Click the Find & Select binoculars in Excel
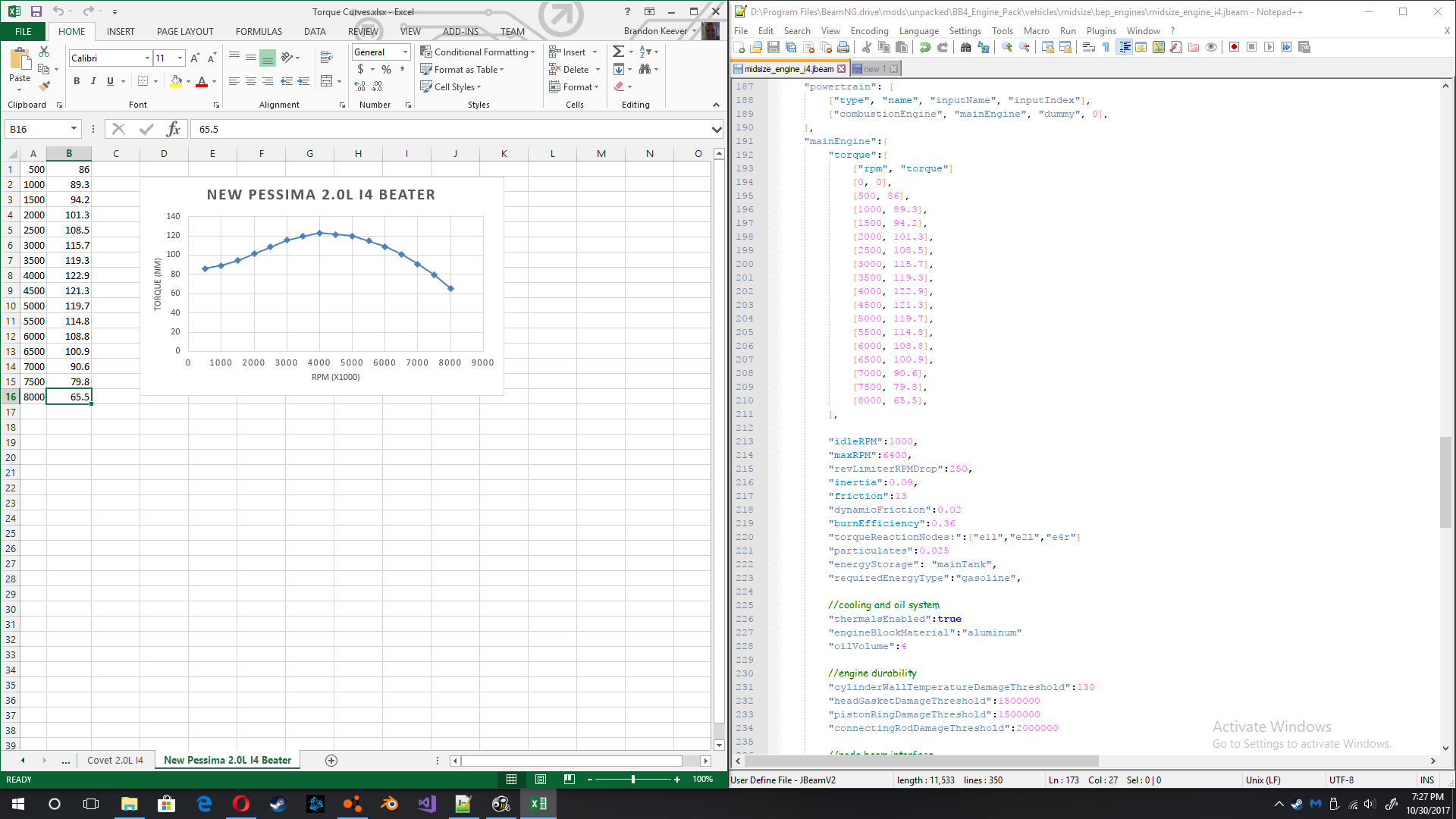1456x819 pixels. pyautogui.click(x=645, y=69)
